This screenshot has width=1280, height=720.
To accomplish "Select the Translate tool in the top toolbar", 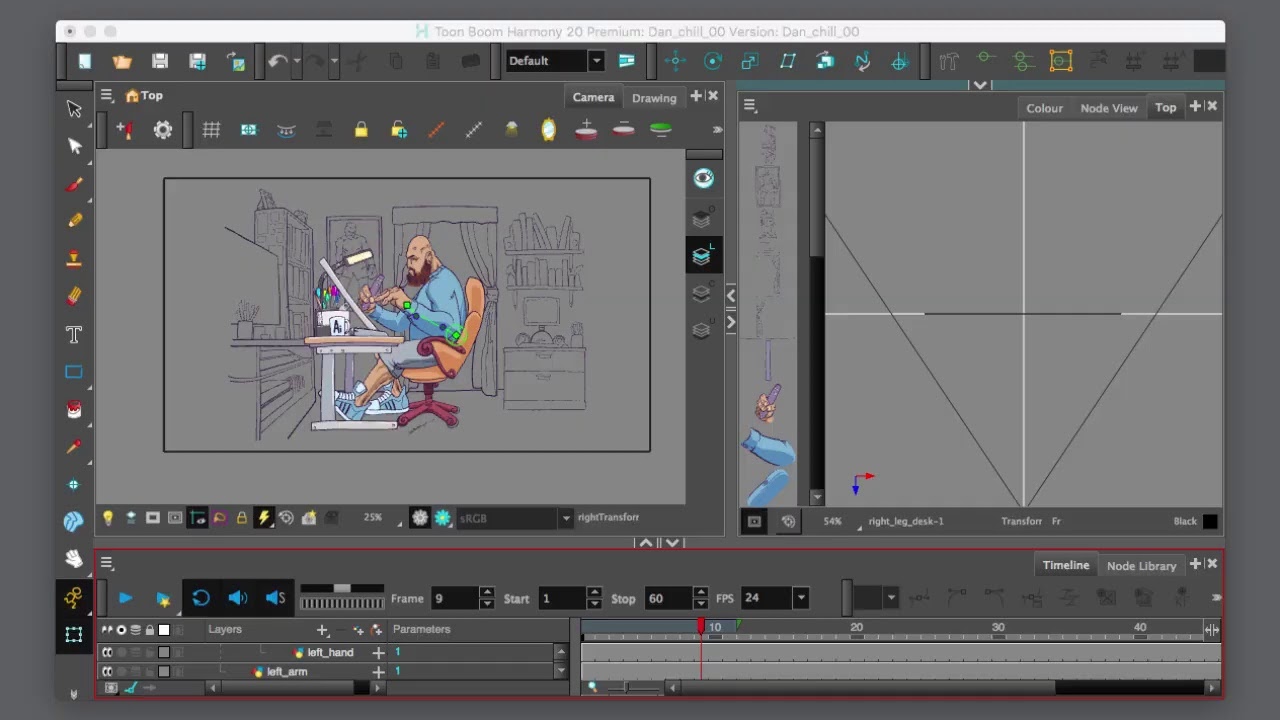I will pyautogui.click(x=676, y=61).
